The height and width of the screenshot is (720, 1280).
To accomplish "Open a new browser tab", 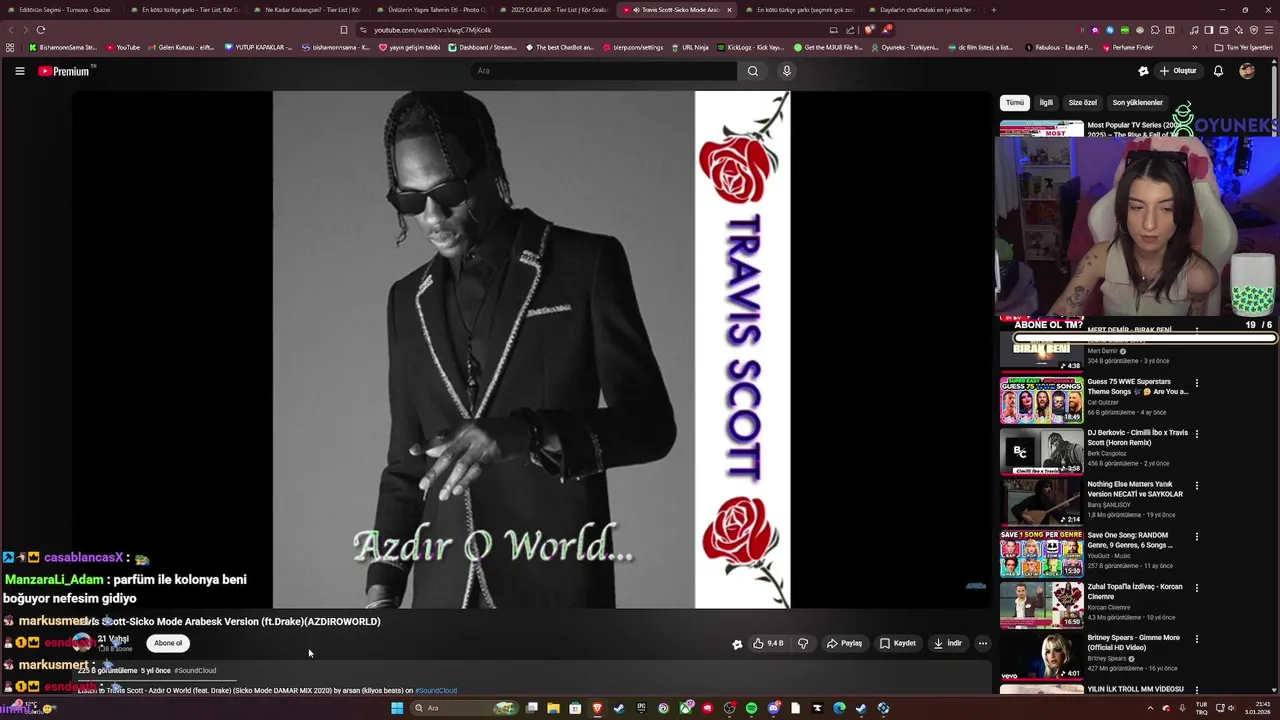I will [993, 10].
